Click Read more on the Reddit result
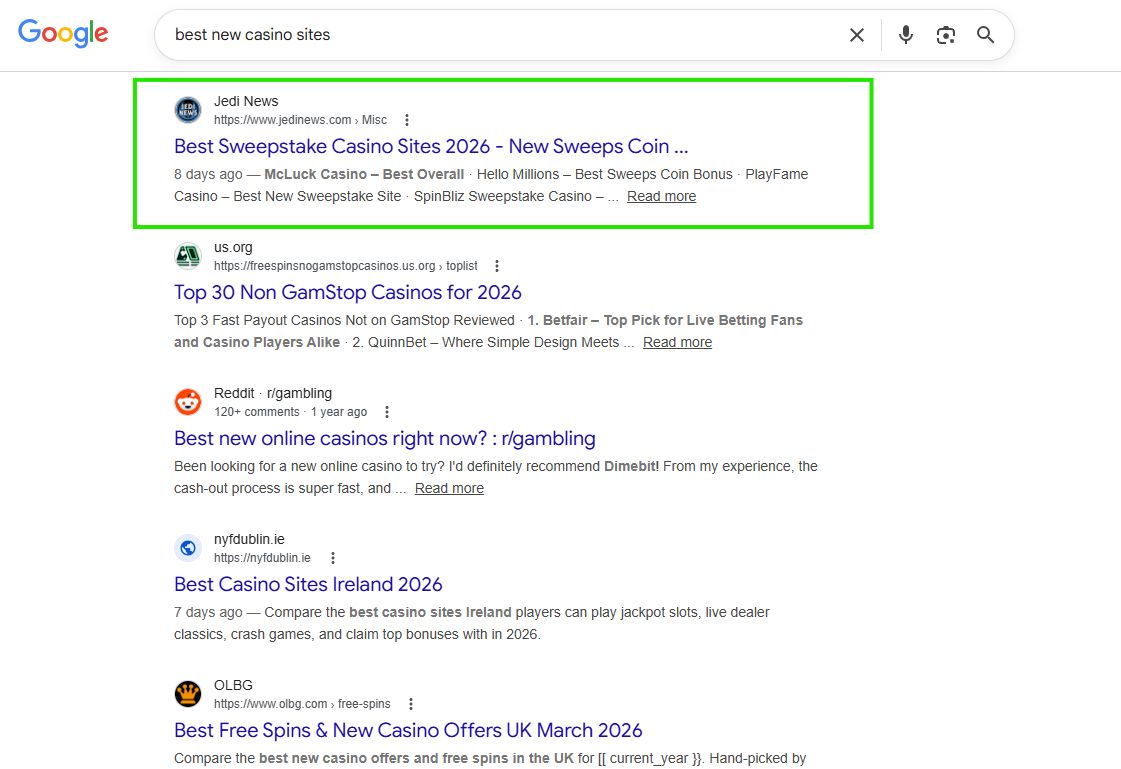Image resolution: width=1121 pixels, height=769 pixels. coord(449,488)
